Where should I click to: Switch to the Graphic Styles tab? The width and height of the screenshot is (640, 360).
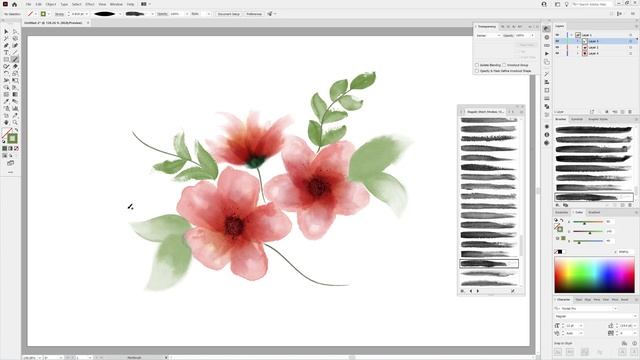(x=598, y=119)
